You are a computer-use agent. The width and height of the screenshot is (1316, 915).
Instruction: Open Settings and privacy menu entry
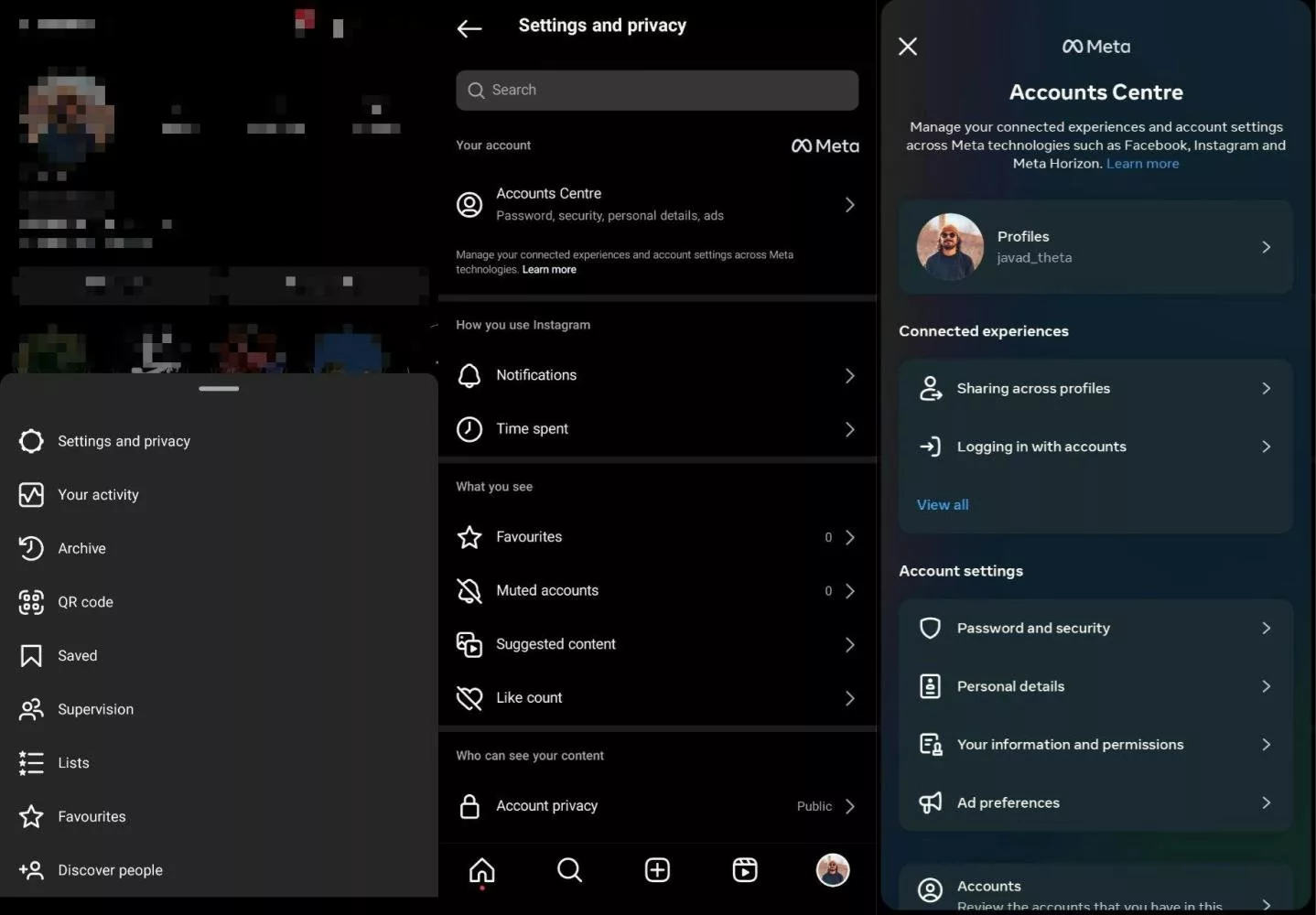click(219, 441)
